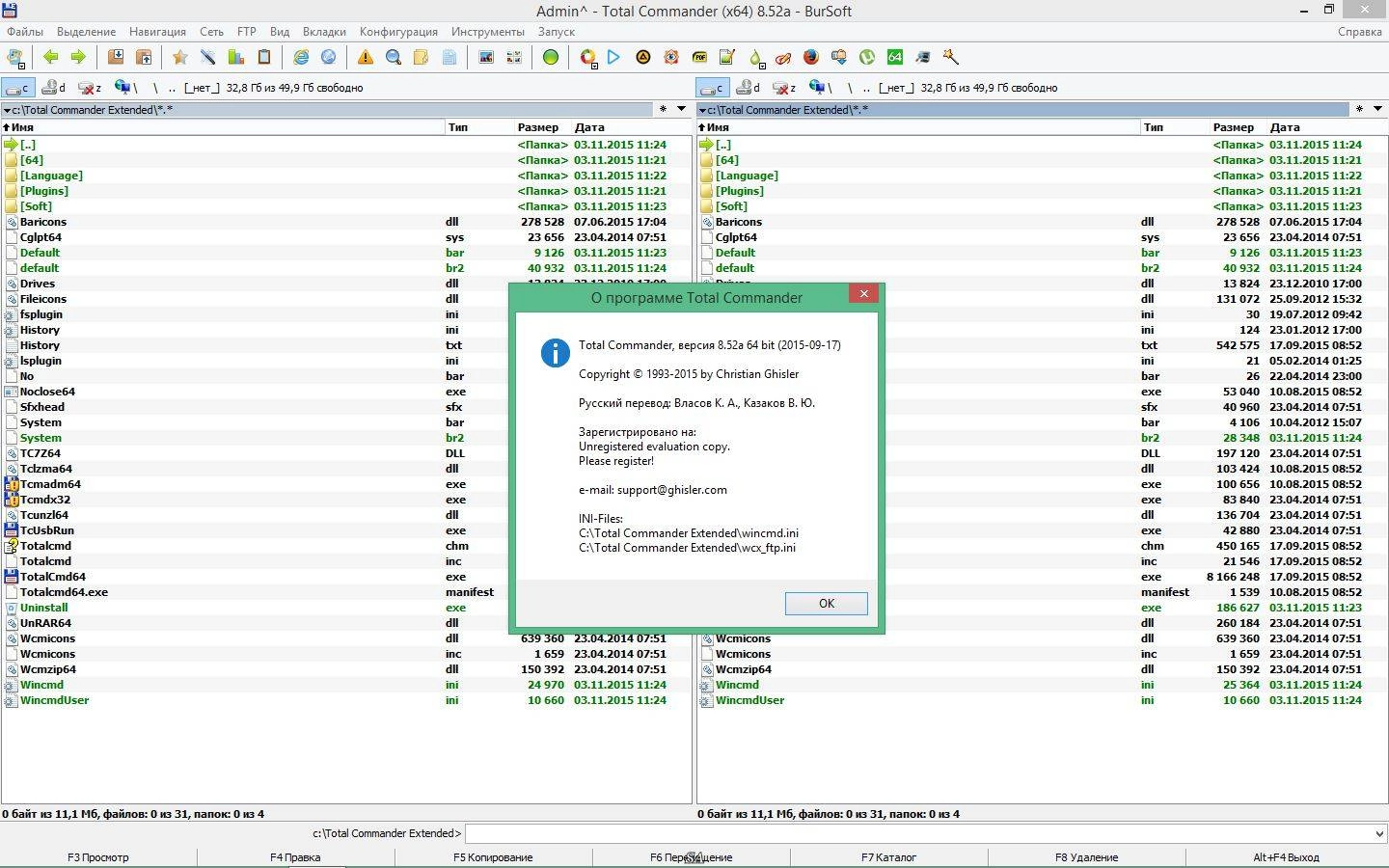
Task: Click the green back arrow toolbar icon
Action: point(50,58)
